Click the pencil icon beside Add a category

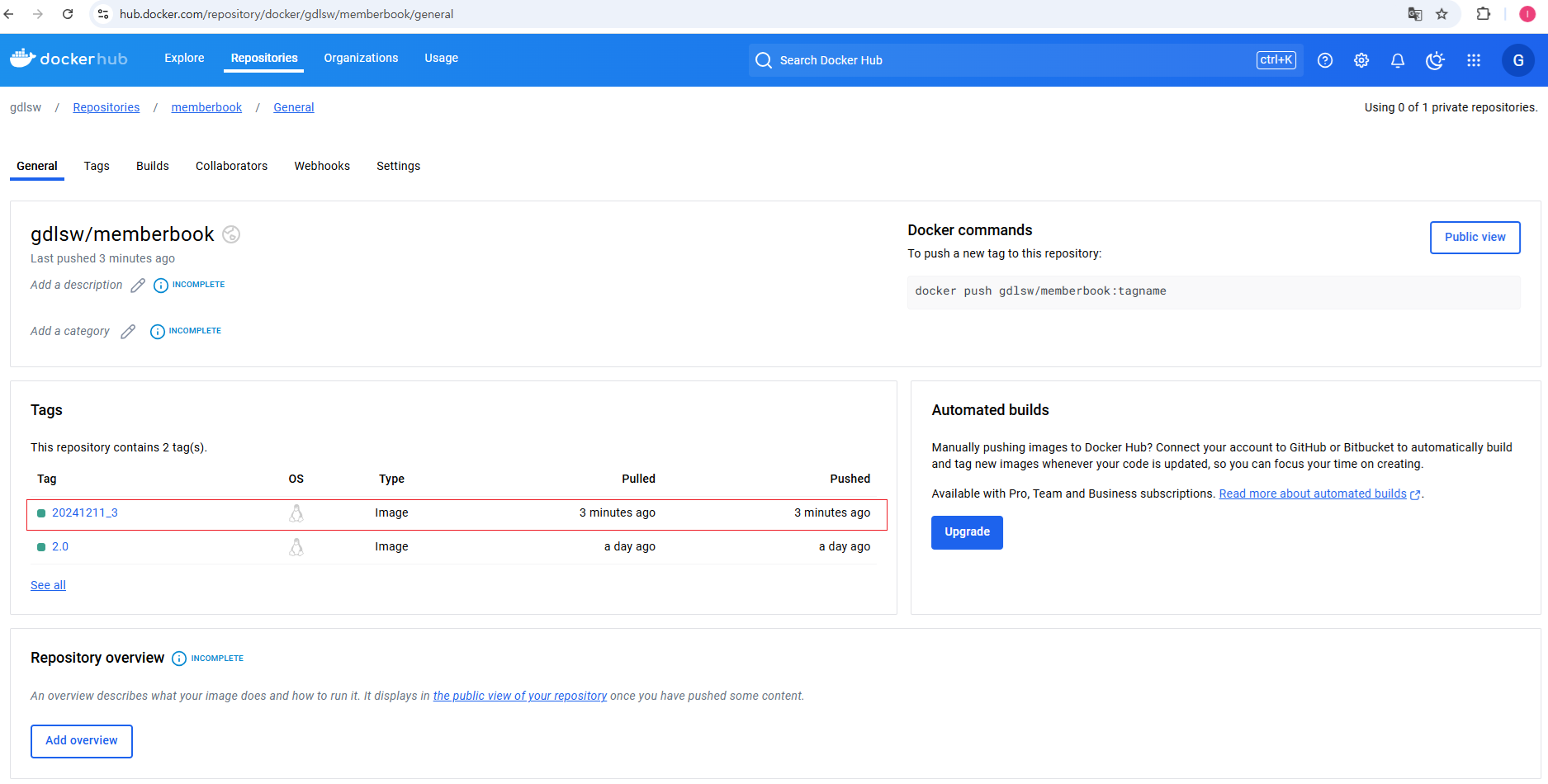[128, 332]
